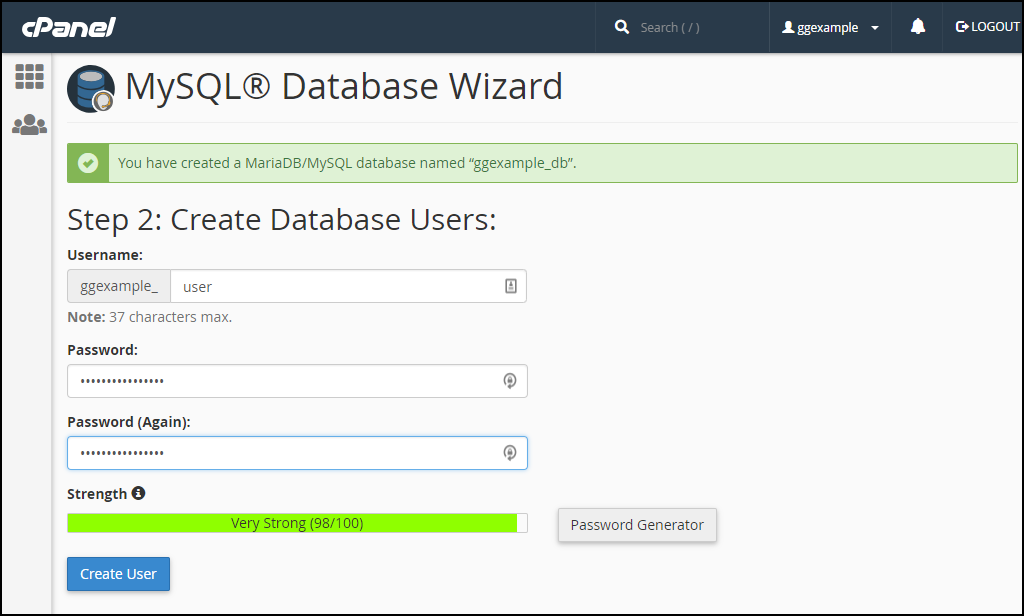
Task: Click the Strength info icon
Action: click(x=138, y=493)
